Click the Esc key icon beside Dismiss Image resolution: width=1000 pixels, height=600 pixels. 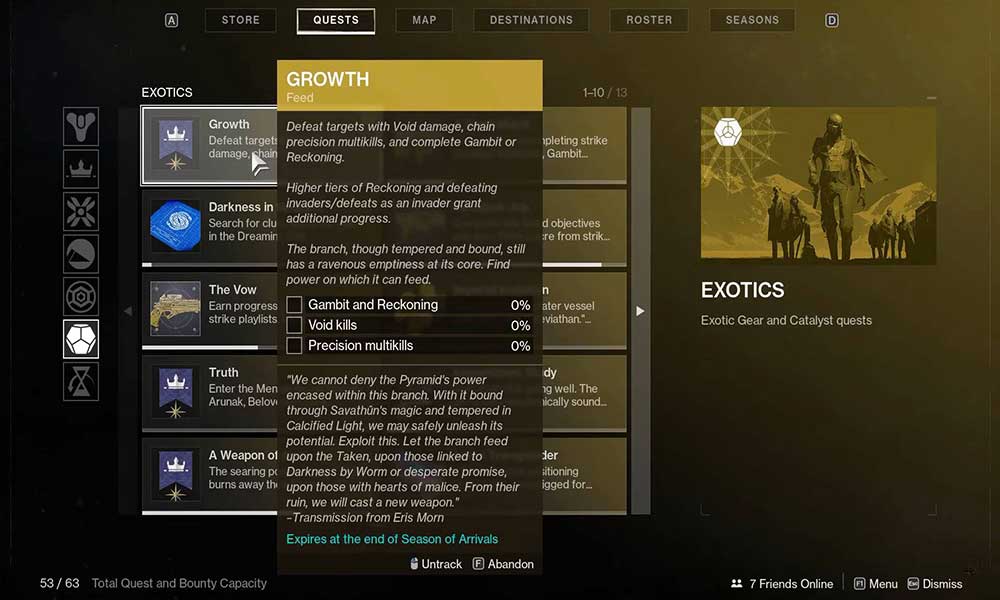(x=913, y=583)
